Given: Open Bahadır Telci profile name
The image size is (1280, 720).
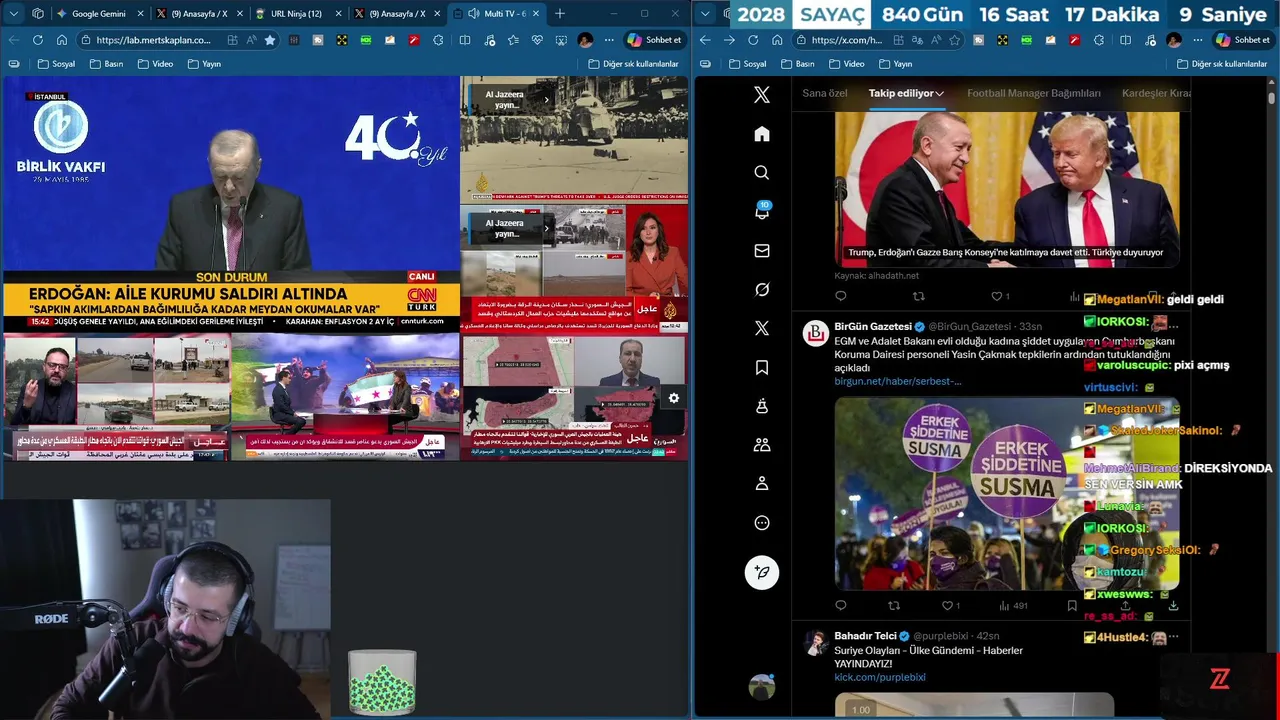Looking at the screenshot, I should click(865, 636).
